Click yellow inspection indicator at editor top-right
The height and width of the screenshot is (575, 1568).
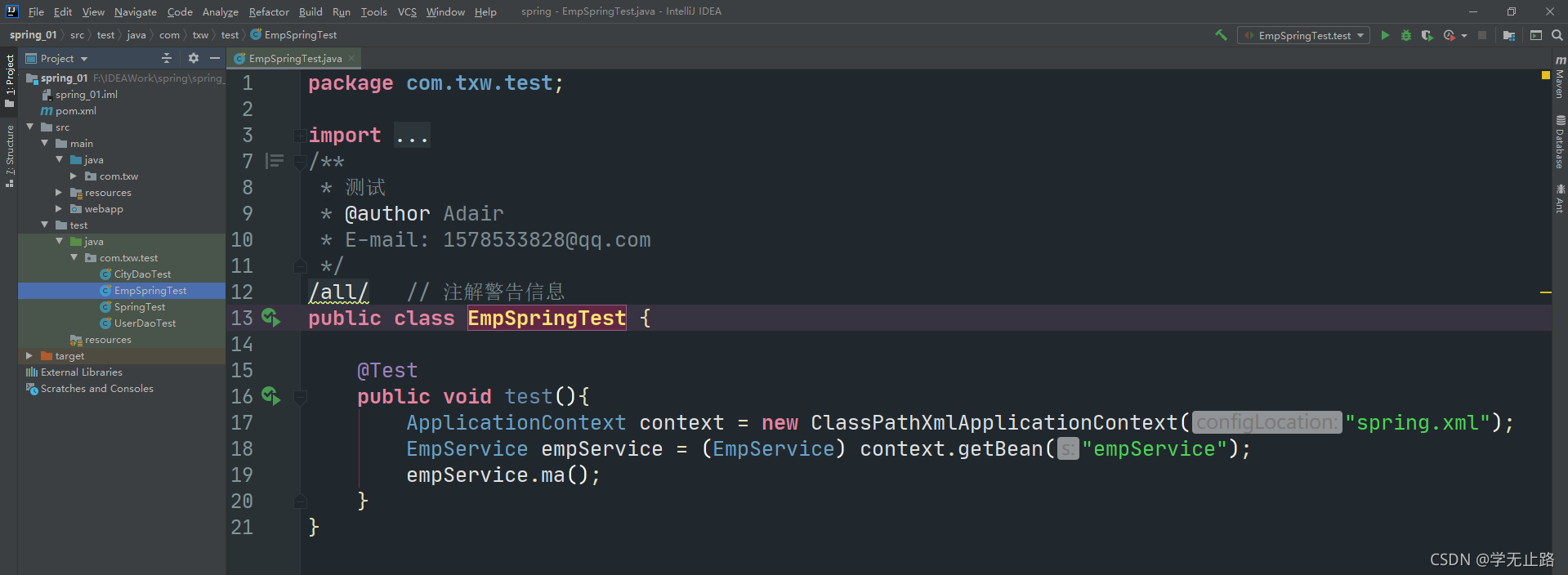1546,75
